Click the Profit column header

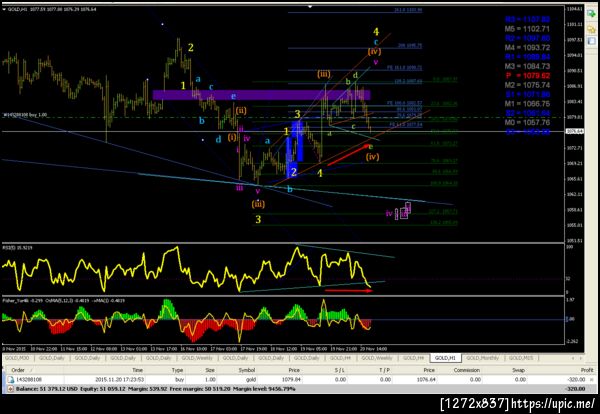pos(587,370)
